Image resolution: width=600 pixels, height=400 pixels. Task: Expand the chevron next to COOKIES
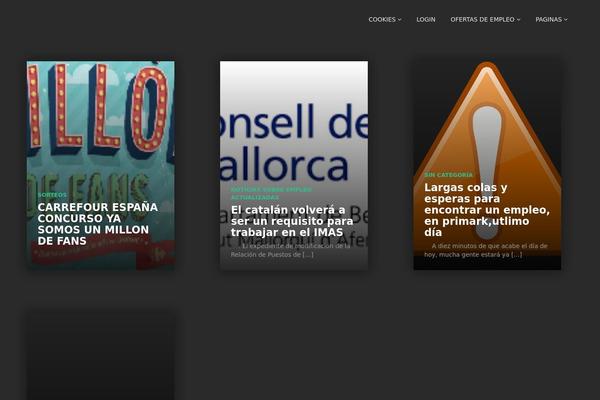[399, 20]
